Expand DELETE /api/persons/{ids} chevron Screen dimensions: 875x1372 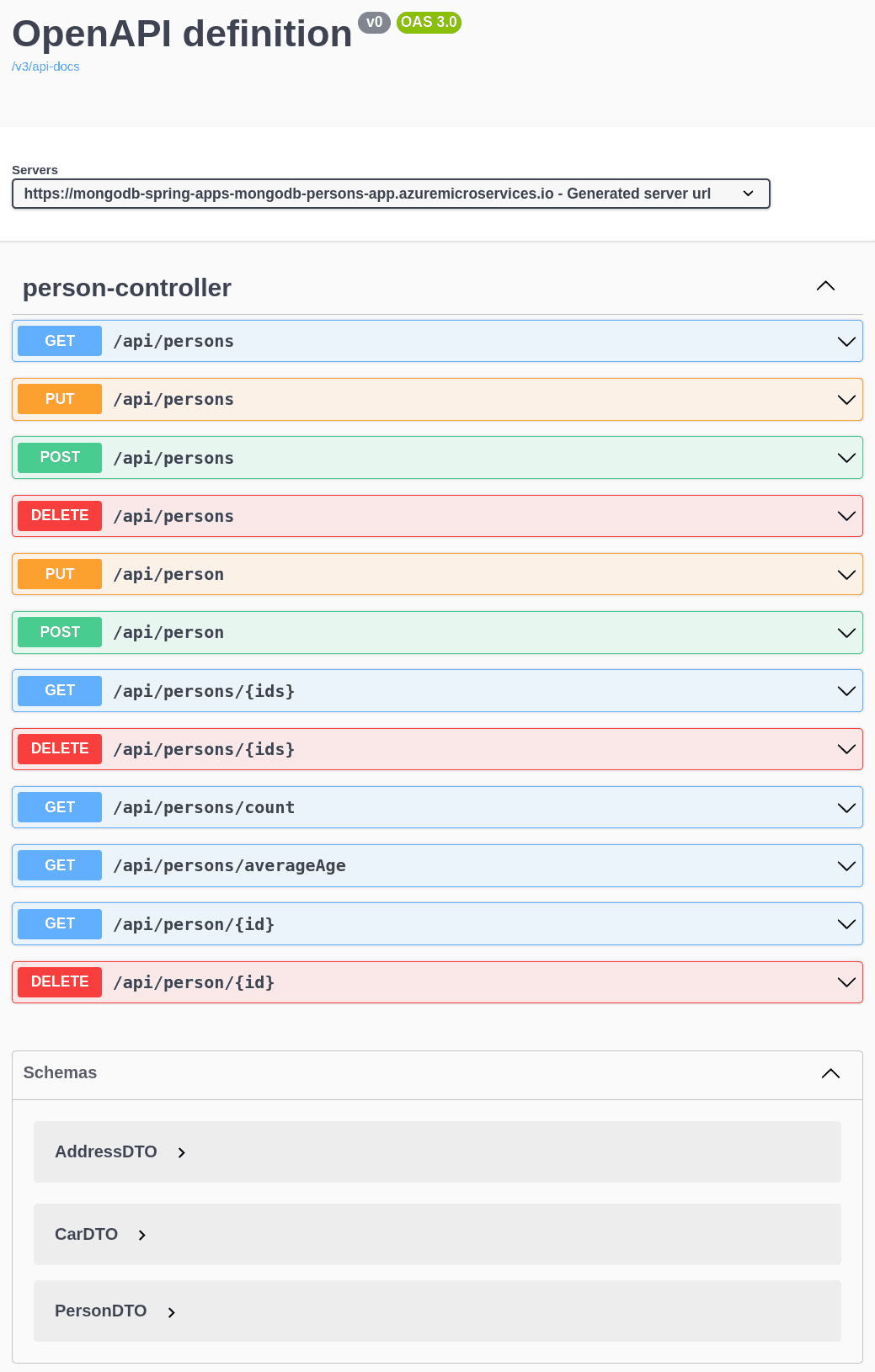pyautogui.click(x=846, y=749)
